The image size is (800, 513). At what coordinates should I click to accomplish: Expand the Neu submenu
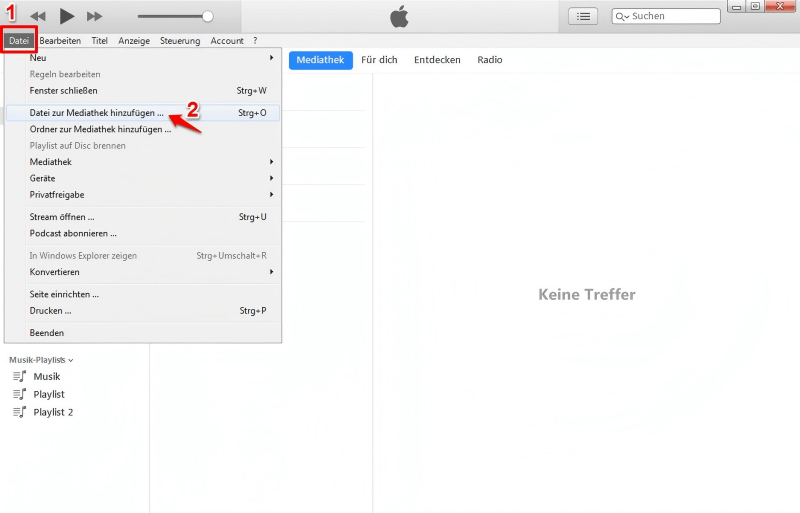coord(143,58)
